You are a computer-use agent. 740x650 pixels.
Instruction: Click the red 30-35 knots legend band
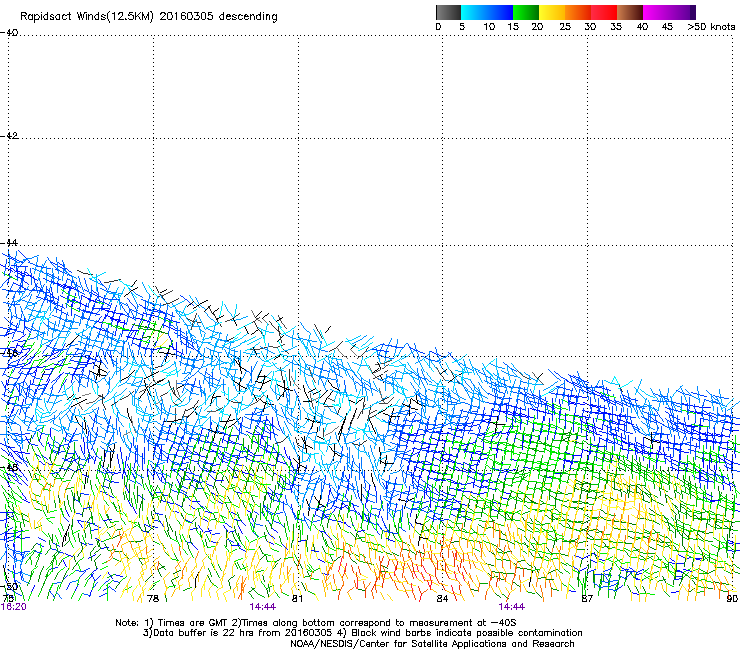[x=604, y=12]
